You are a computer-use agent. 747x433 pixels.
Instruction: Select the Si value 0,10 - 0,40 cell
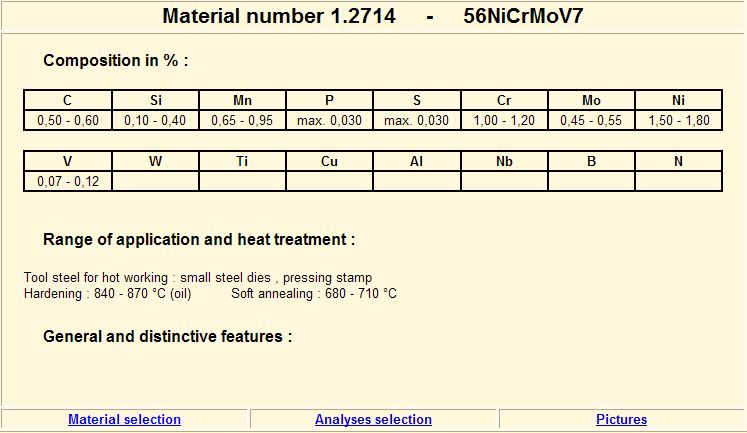(x=155, y=120)
